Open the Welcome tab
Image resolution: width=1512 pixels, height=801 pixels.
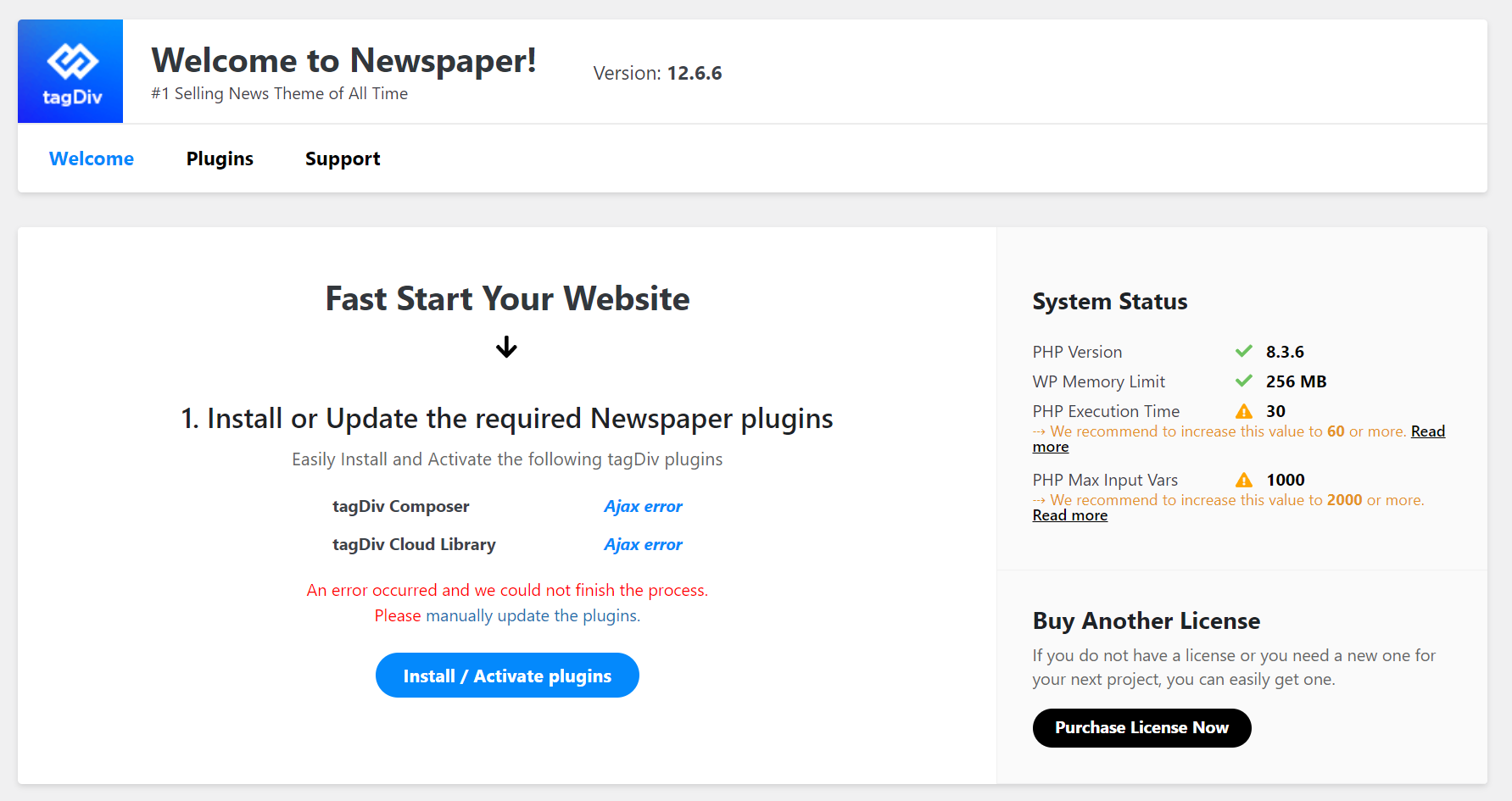(x=92, y=159)
